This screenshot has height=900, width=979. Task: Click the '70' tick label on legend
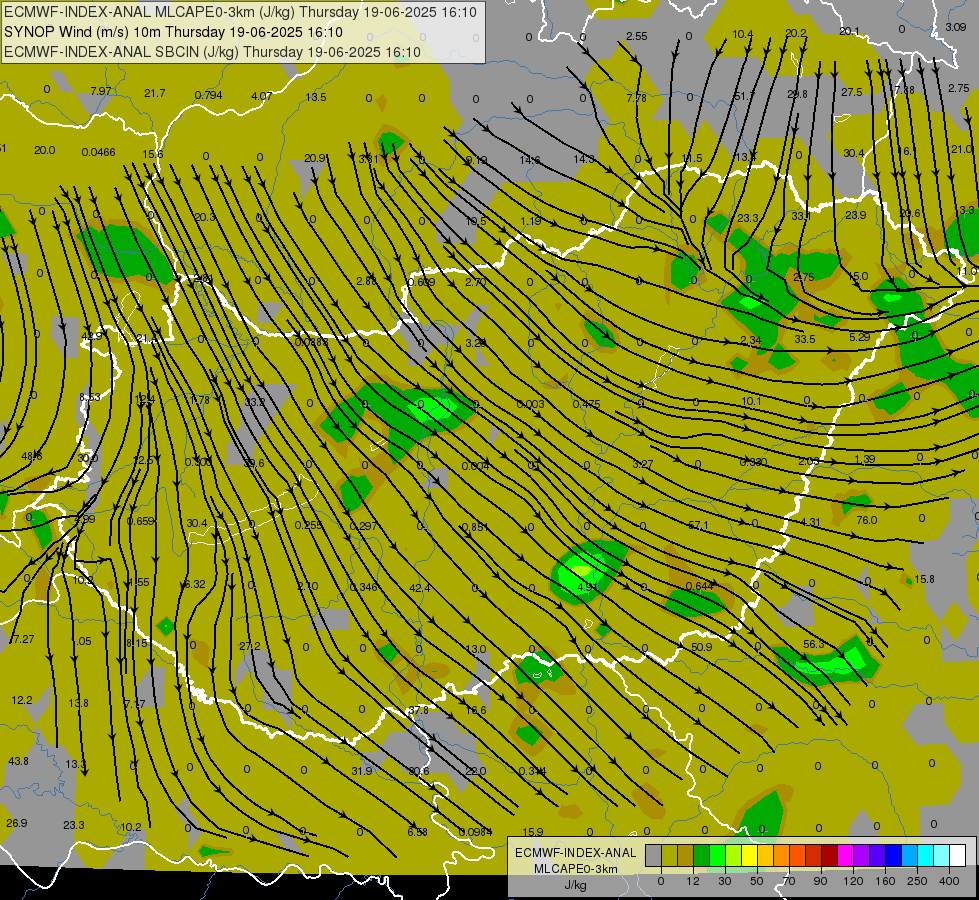pyautogui.click(x=789, y=881)
